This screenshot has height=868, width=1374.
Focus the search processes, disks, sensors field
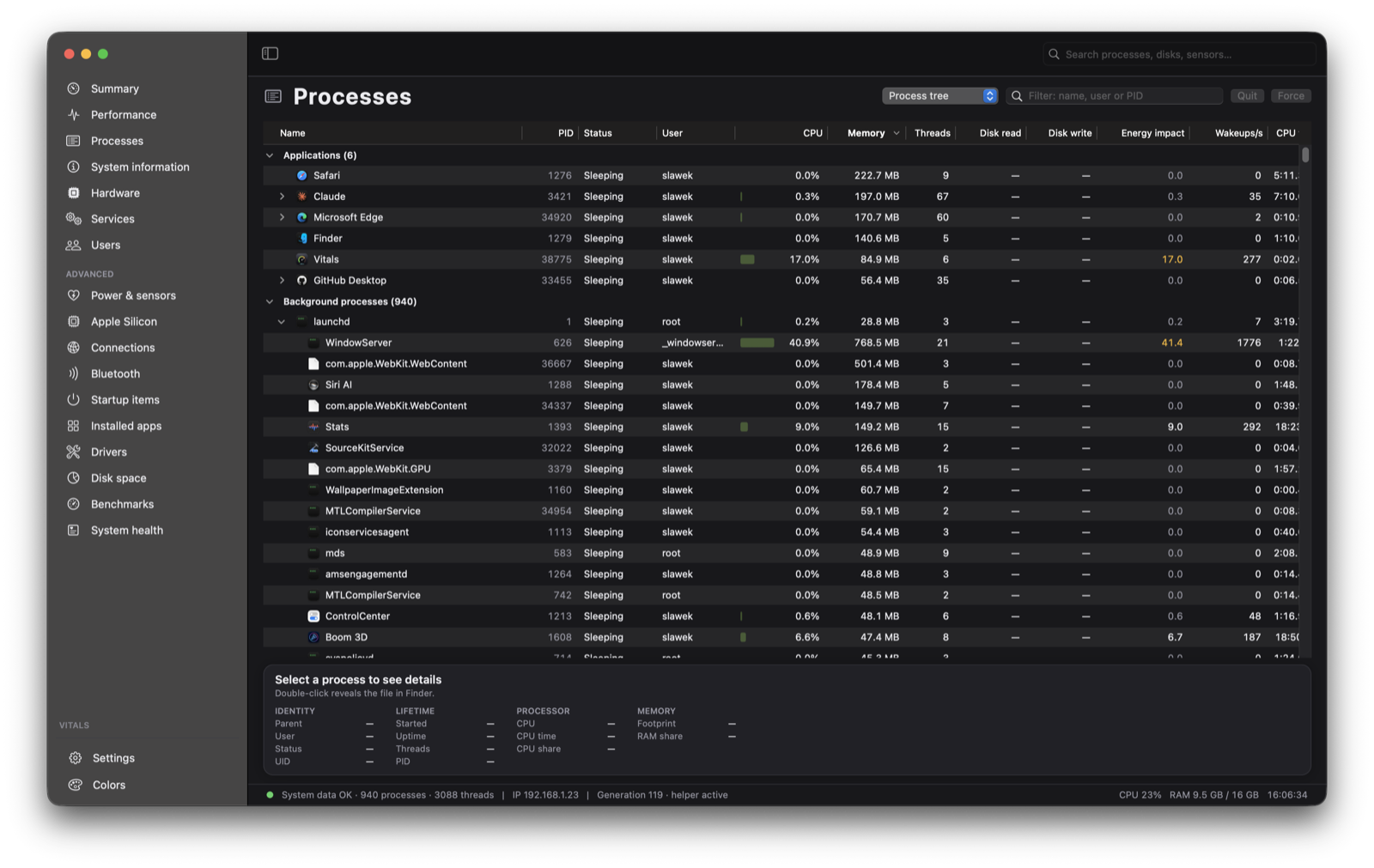click(1179, 54)
